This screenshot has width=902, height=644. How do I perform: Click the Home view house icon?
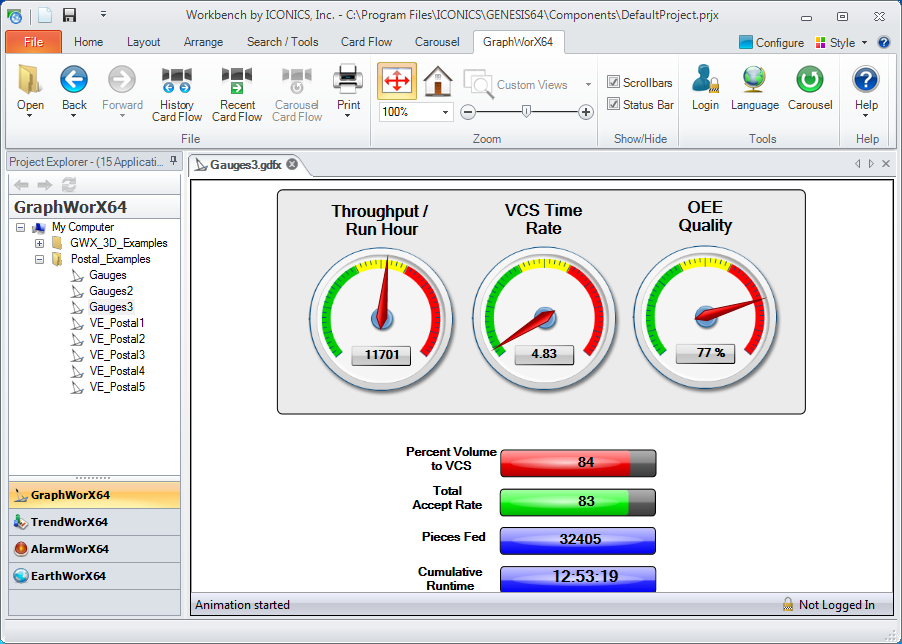(438, 81)
